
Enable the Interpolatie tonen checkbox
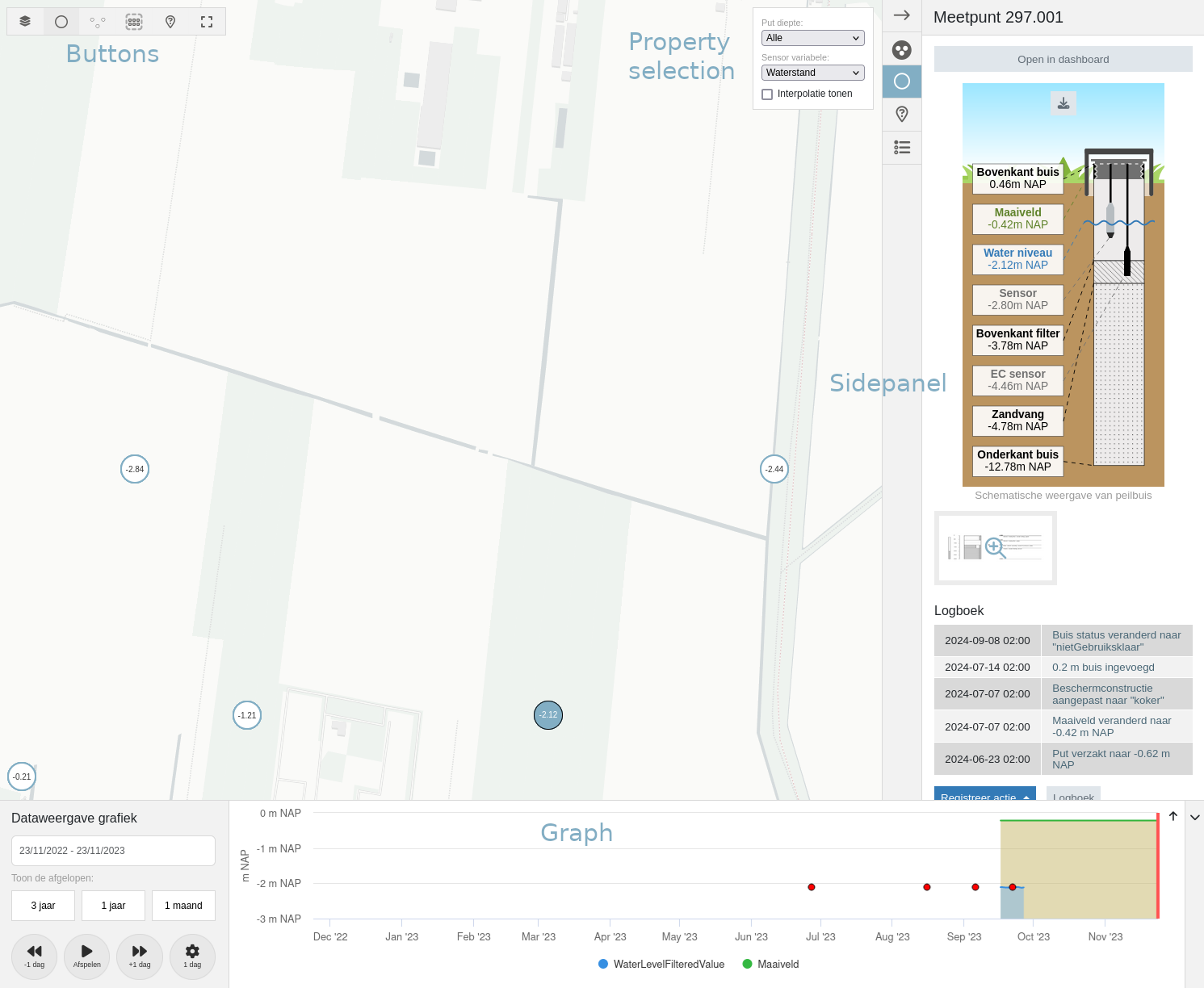(x=767, y=94)
